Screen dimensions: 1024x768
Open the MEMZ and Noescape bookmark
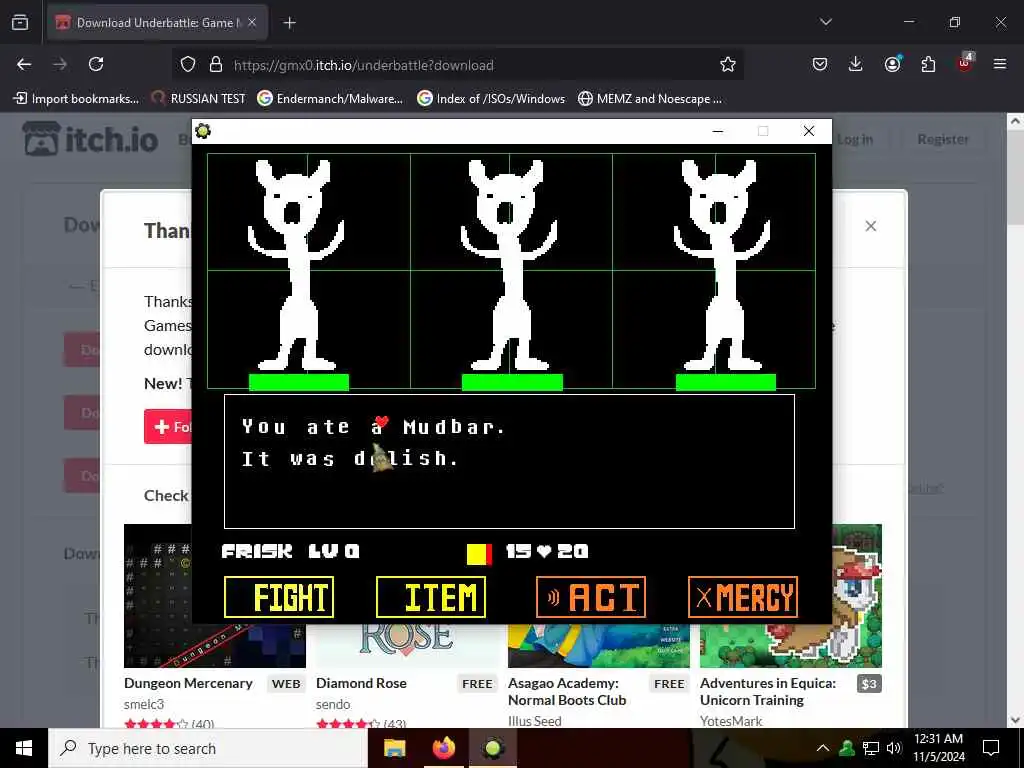click(650, 99)
